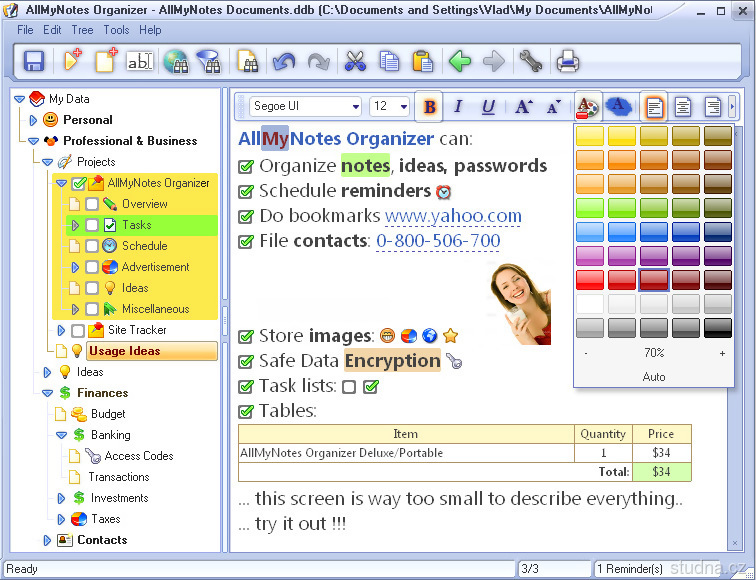
Task: Align text left icon
Action: tap(654, 106)
